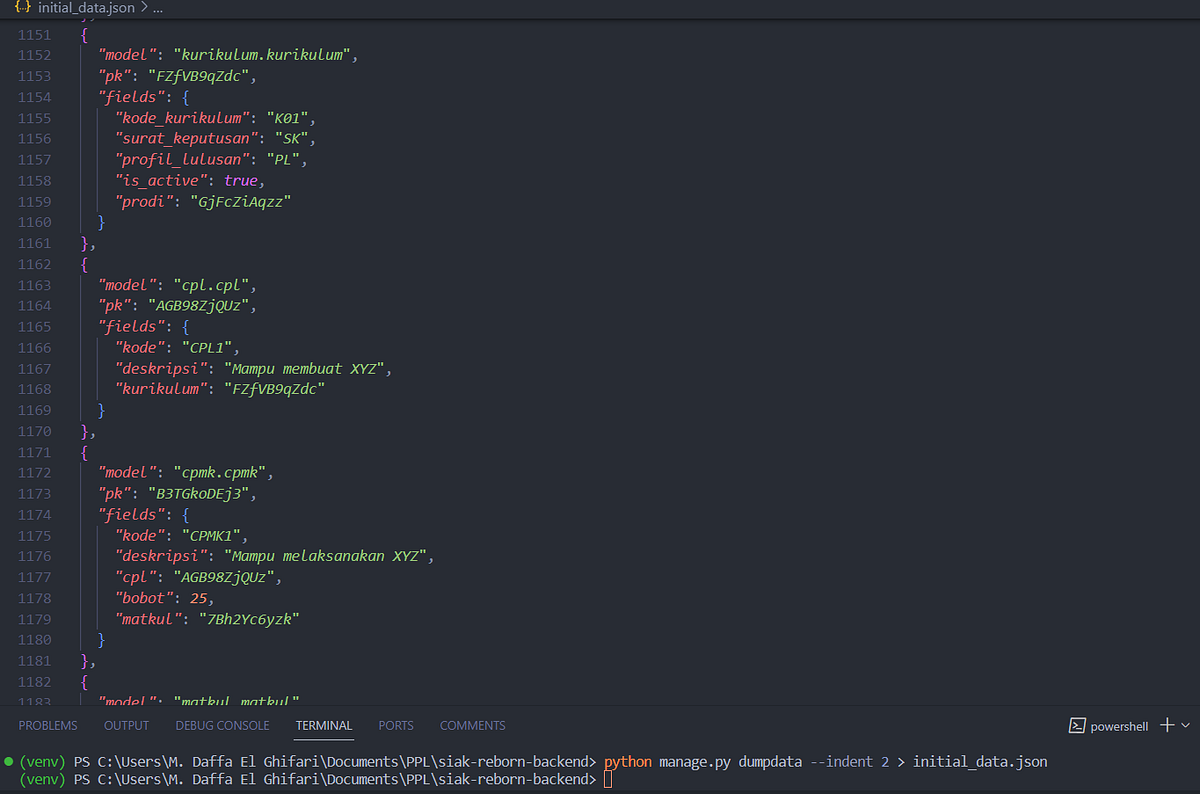View the COMMENTS tab

click(x=472, y=725)
